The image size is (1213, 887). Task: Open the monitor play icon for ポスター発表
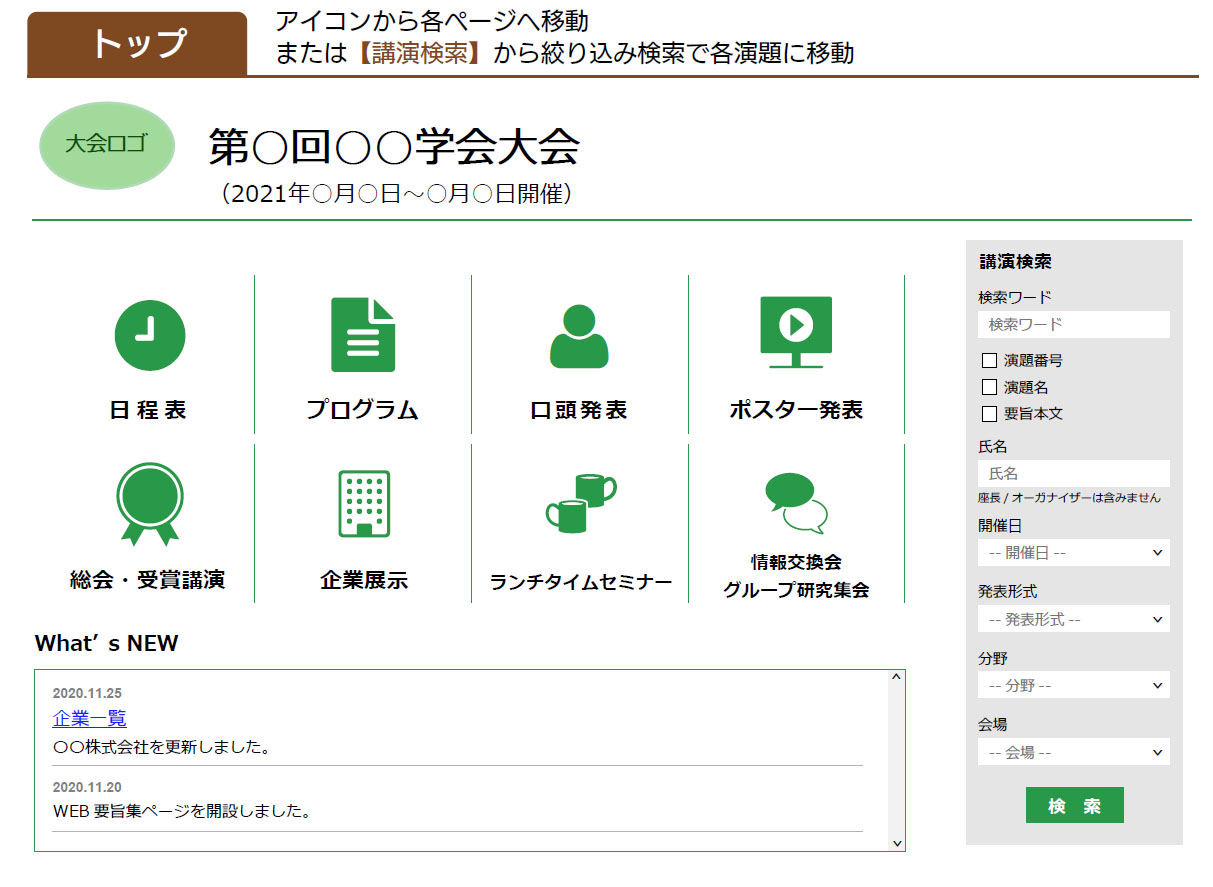click(796, 333)
